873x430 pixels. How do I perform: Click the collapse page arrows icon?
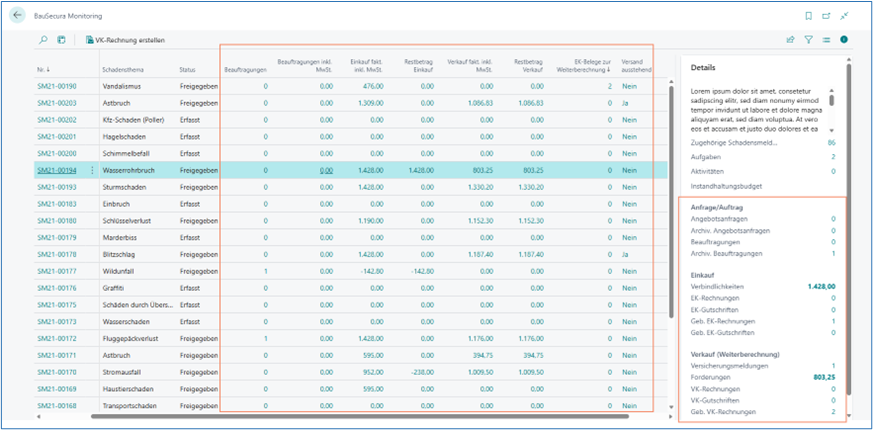pos(845,16)
